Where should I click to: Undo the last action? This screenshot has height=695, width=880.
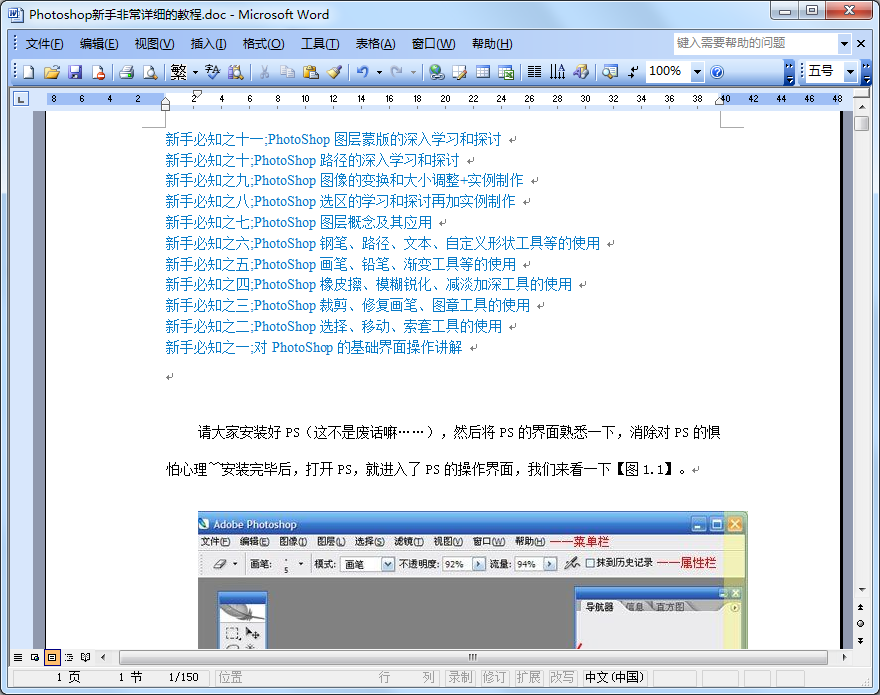coord(363,72)
